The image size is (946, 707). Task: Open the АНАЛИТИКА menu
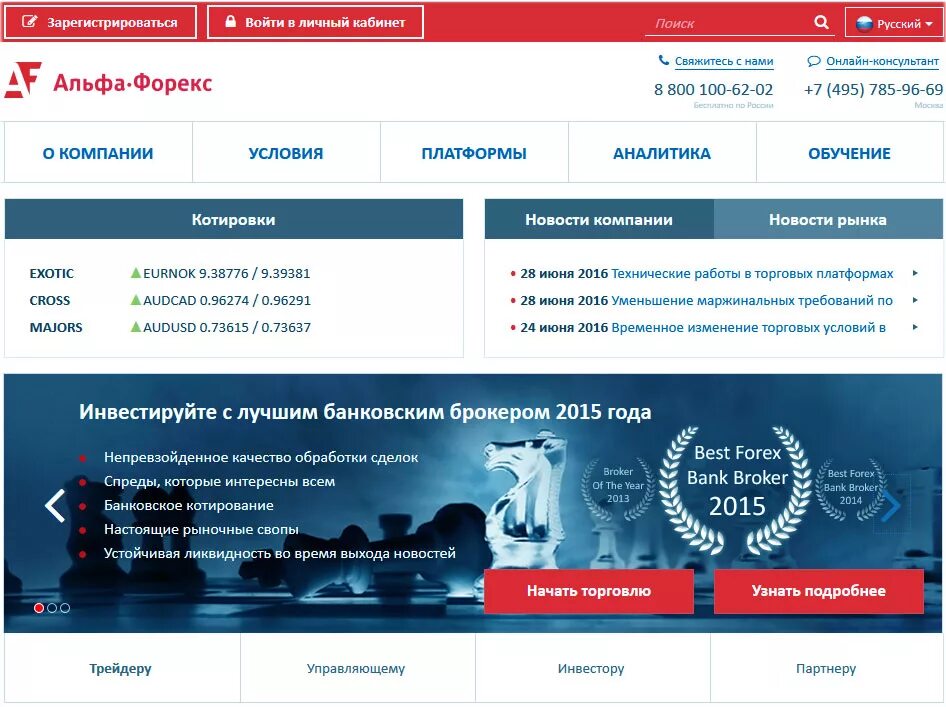[662, 153]
